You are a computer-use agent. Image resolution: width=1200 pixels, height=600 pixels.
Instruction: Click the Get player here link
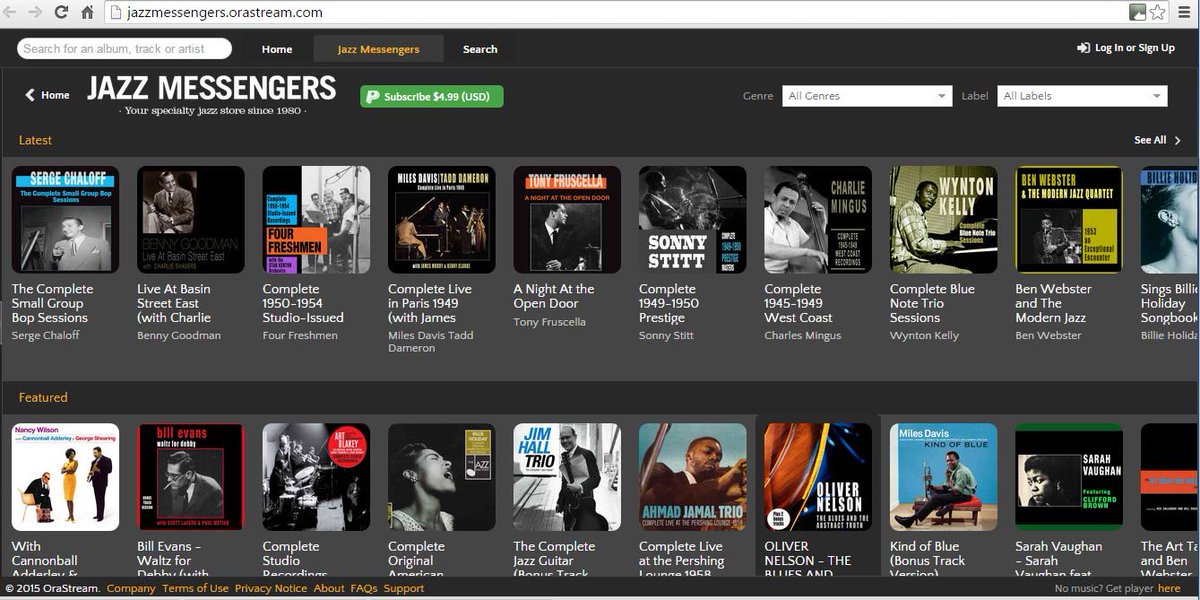[x=1169, y=589]
